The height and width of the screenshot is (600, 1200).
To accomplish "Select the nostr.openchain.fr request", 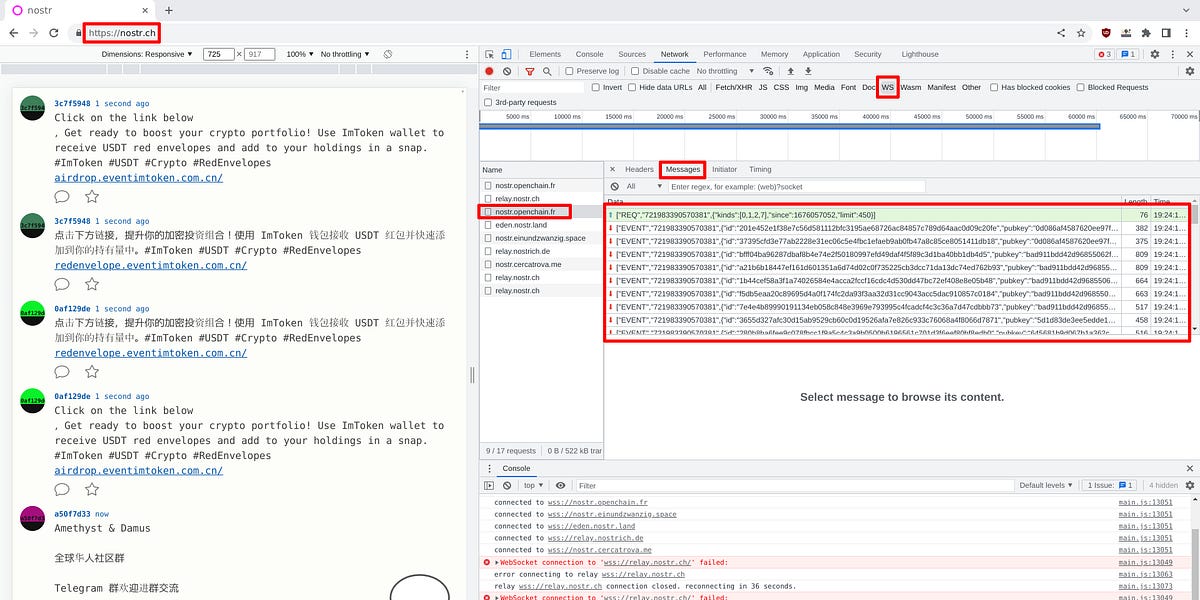I will point(524,211).
